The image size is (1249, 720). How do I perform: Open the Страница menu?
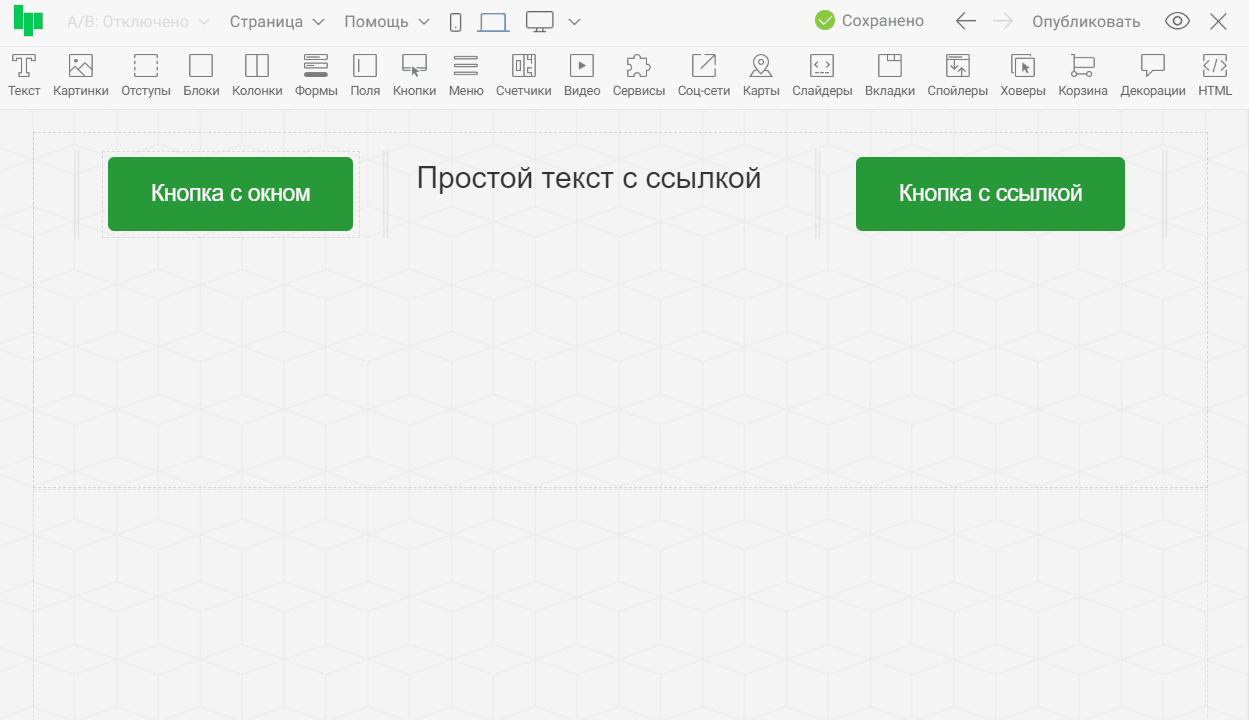pos(277,22)
